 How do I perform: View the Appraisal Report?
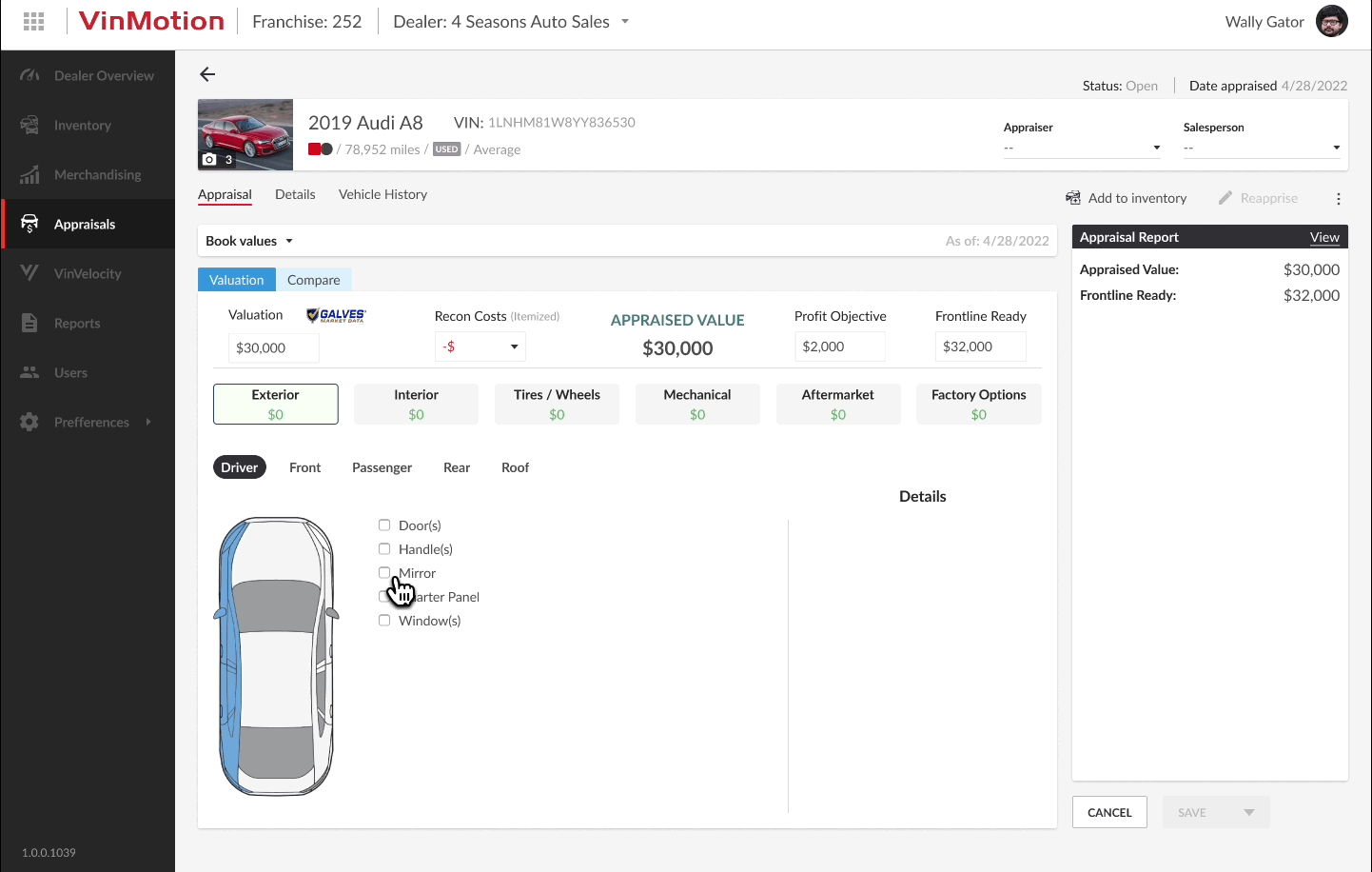pyautogui.click(x=1324, y=237)
